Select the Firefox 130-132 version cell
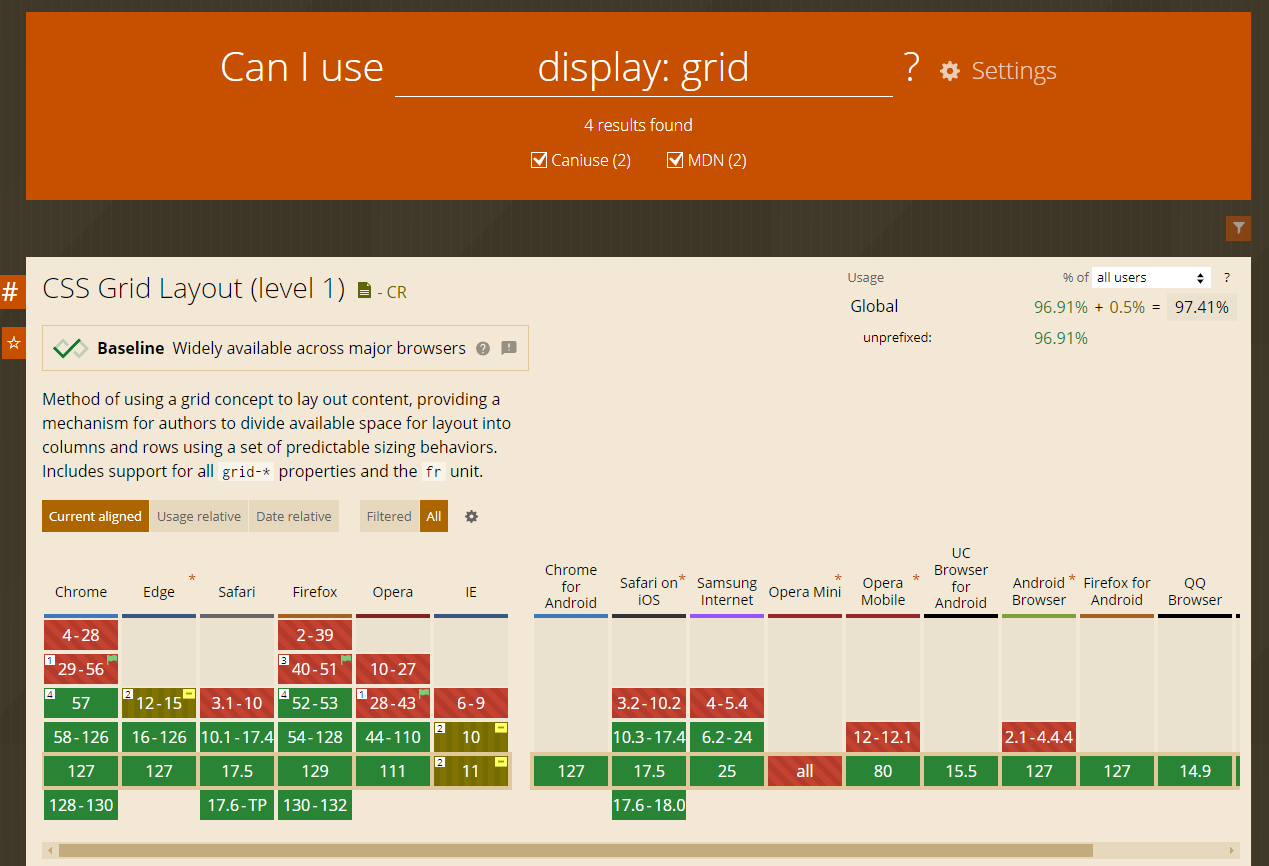 [315, 805]
